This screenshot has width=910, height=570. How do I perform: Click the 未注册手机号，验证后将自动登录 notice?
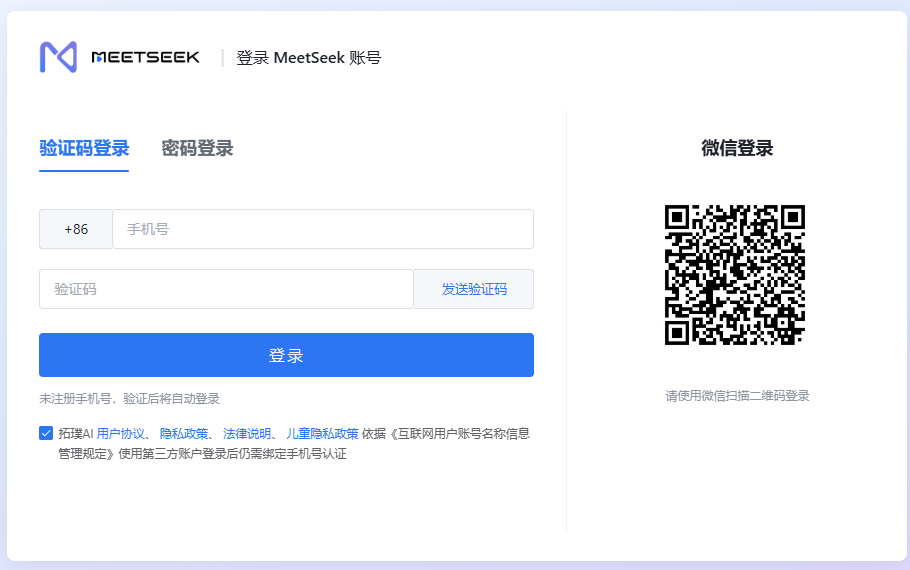click(x=129, y=399)
